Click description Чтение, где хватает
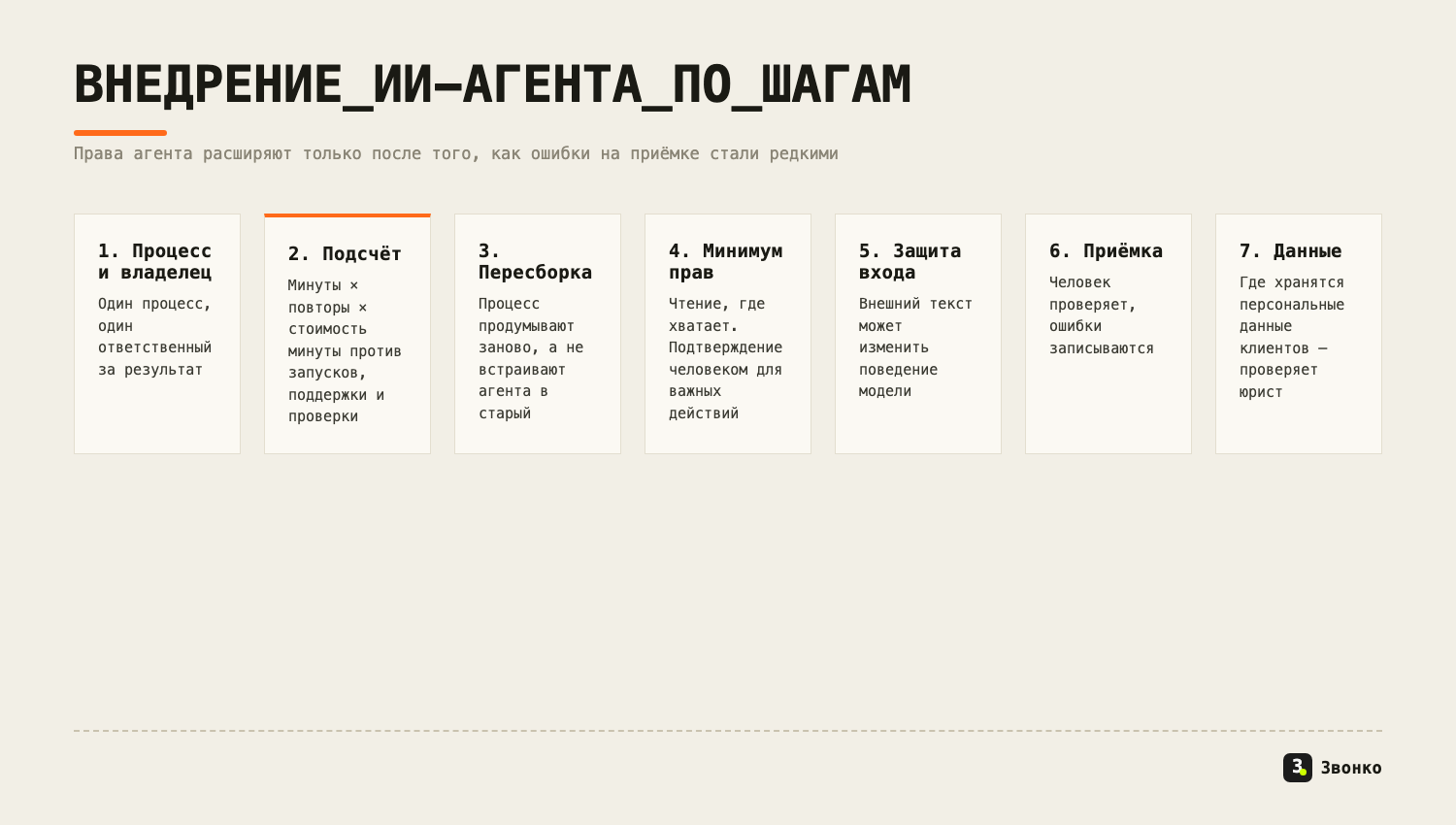 (x=726, y=358)
